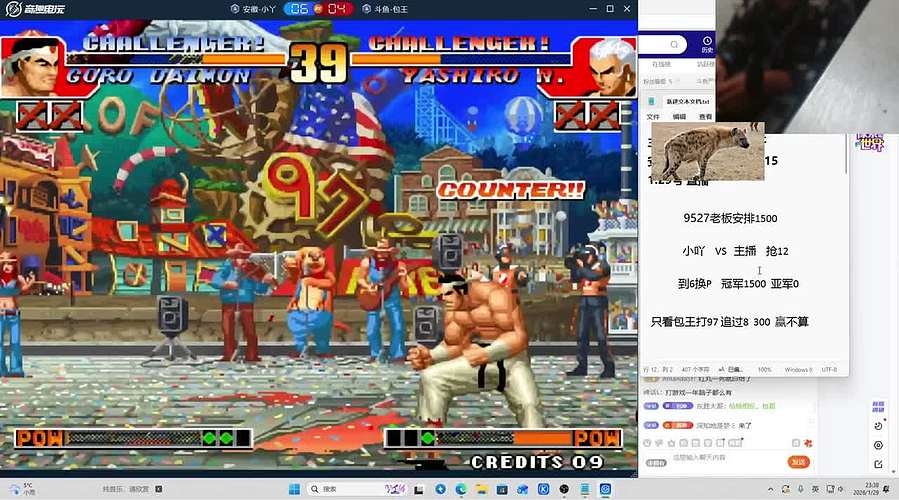Image resolution: width=899 pixels, height=500 pixels.
Task: Click the 100% zoom level in the Notepad status bar
Action: [x=764, y=370]
